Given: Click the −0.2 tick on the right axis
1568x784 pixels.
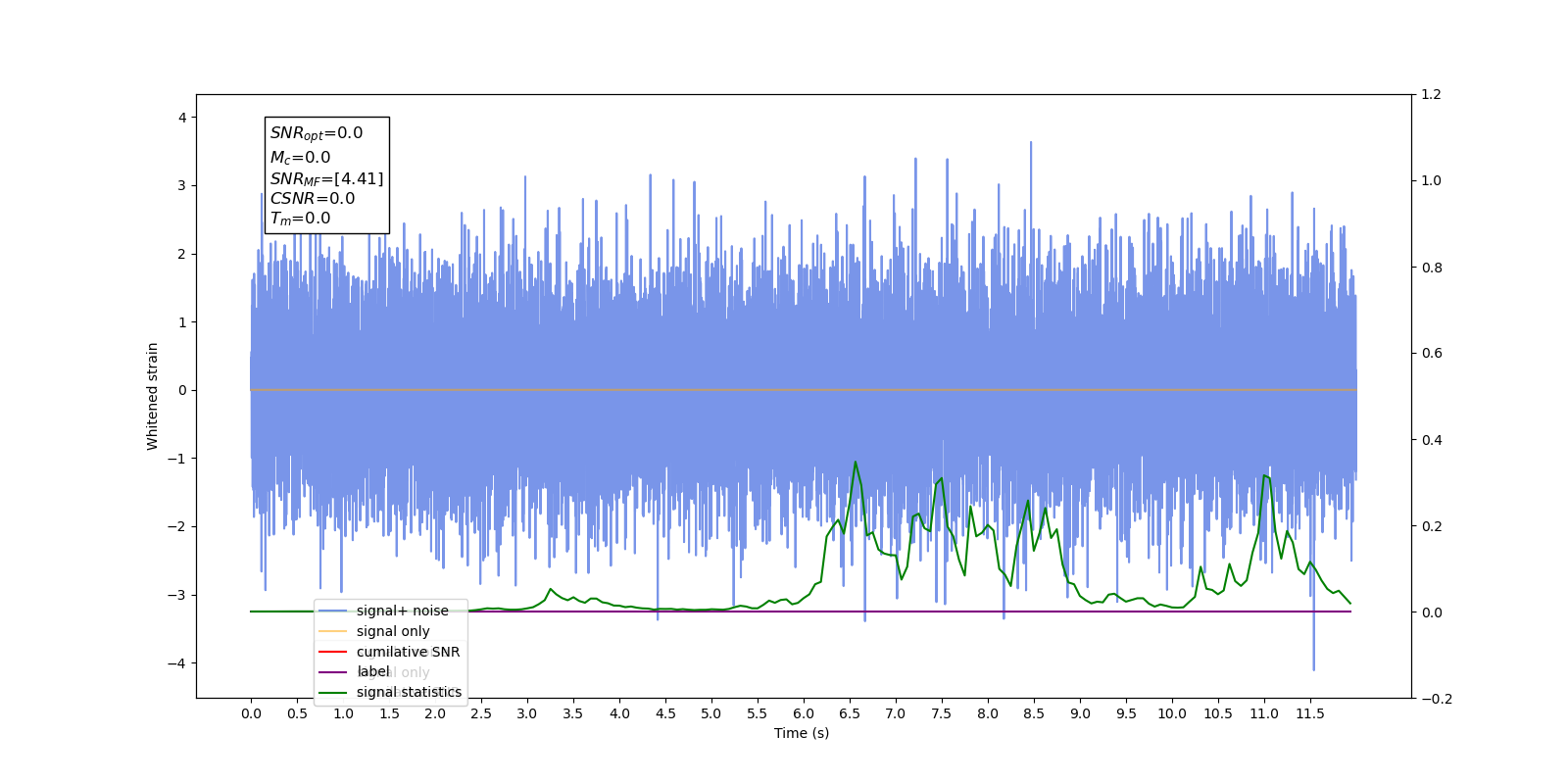Looking at the screenshot, I should click(1437, 699).
